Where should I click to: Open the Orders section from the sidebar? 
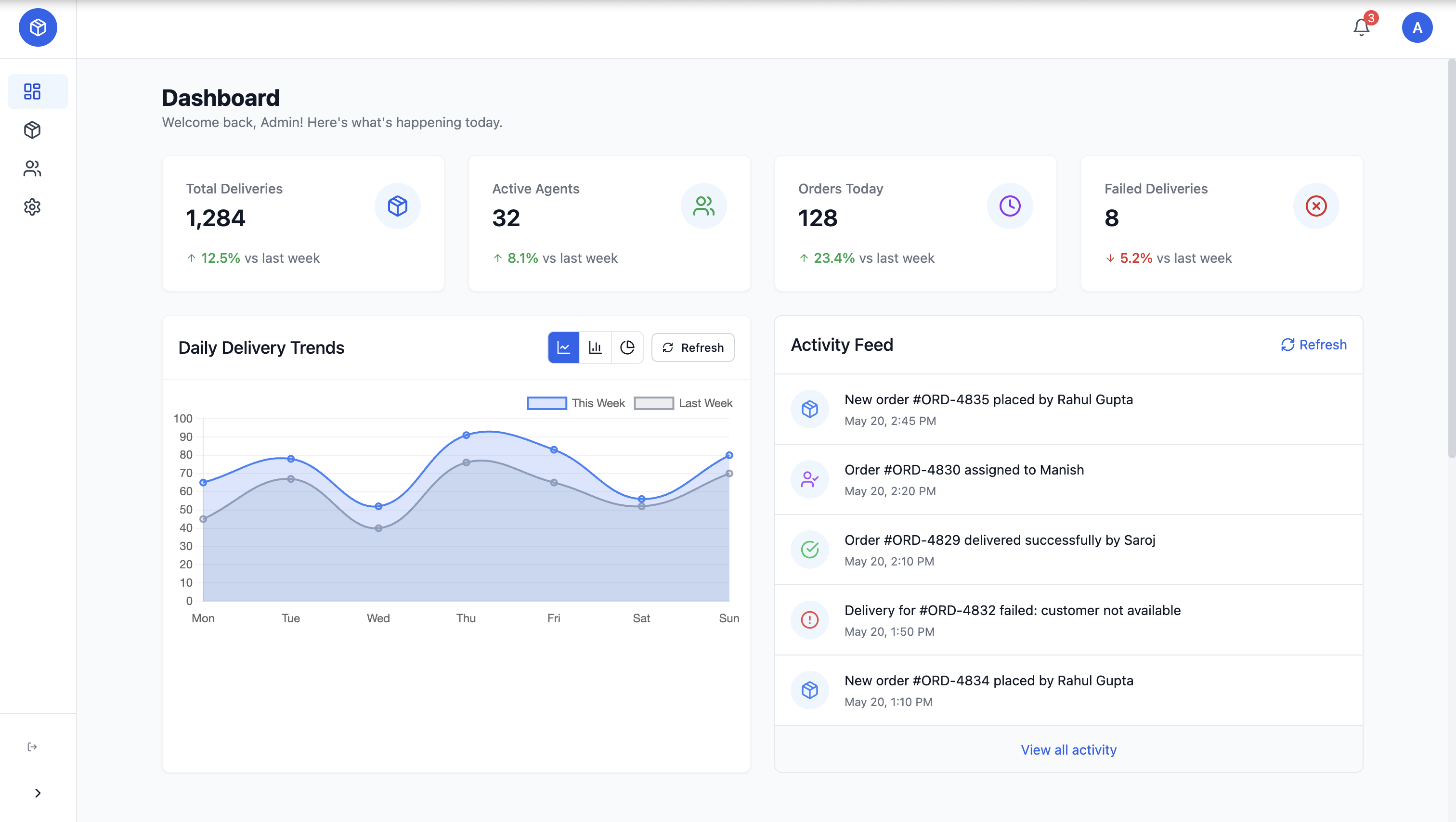pos(32,129)
